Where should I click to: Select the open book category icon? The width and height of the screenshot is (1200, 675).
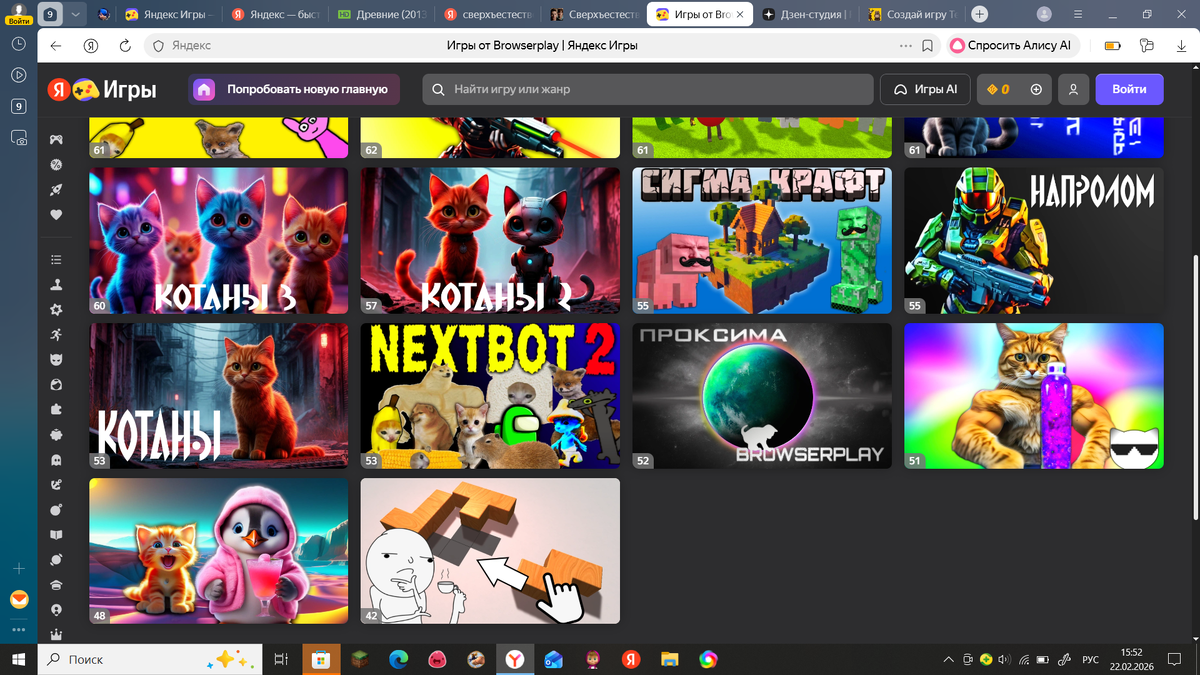pyautogui.click(x=56, y=535)
